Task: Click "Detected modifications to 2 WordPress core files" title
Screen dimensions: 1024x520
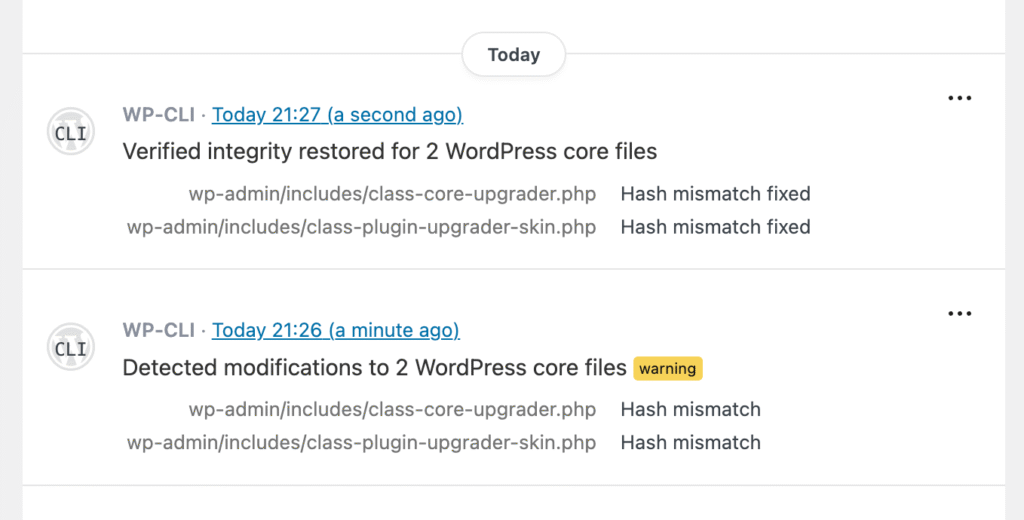Action: coord(374,368)
